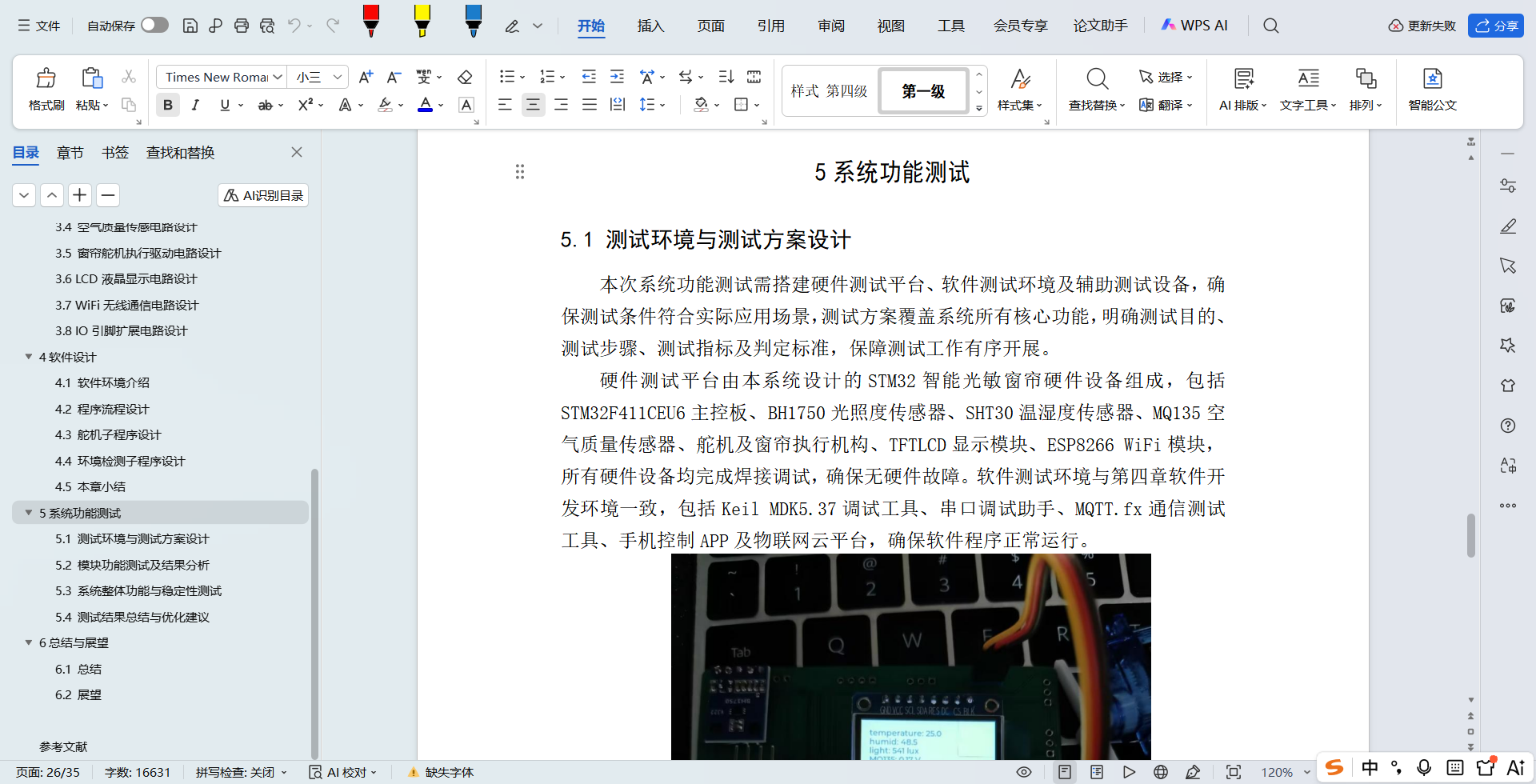This screenshot has height=784, width=1536.
Task: Open the 引用 ribbon tab
Action: pos(770,26)
